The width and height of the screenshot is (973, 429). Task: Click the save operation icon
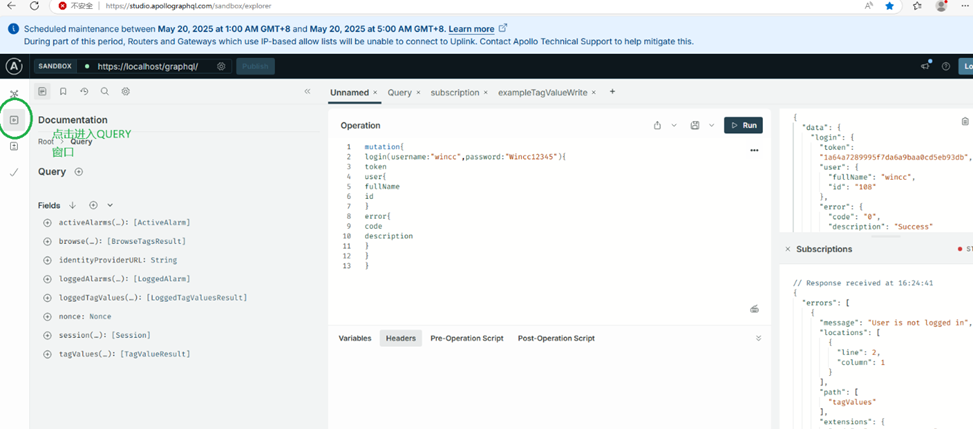pos(695,125)
